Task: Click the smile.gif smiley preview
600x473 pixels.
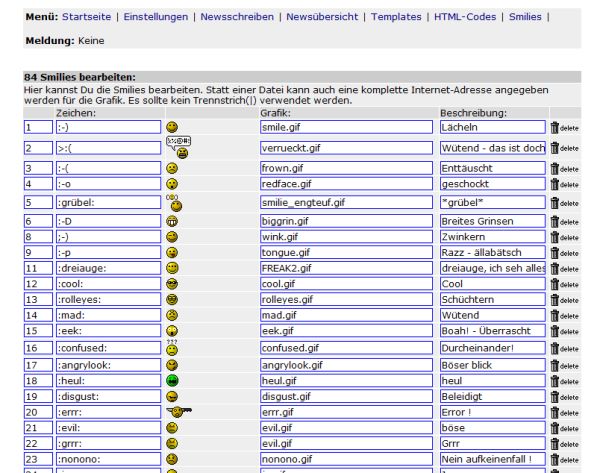Action: [172, 127]
